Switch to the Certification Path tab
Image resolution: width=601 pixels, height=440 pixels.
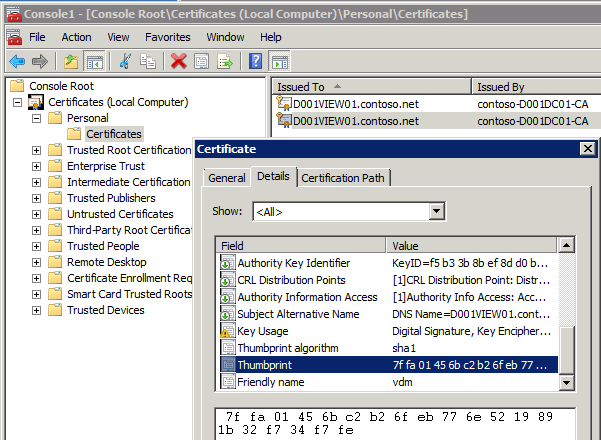coord(343,178)
